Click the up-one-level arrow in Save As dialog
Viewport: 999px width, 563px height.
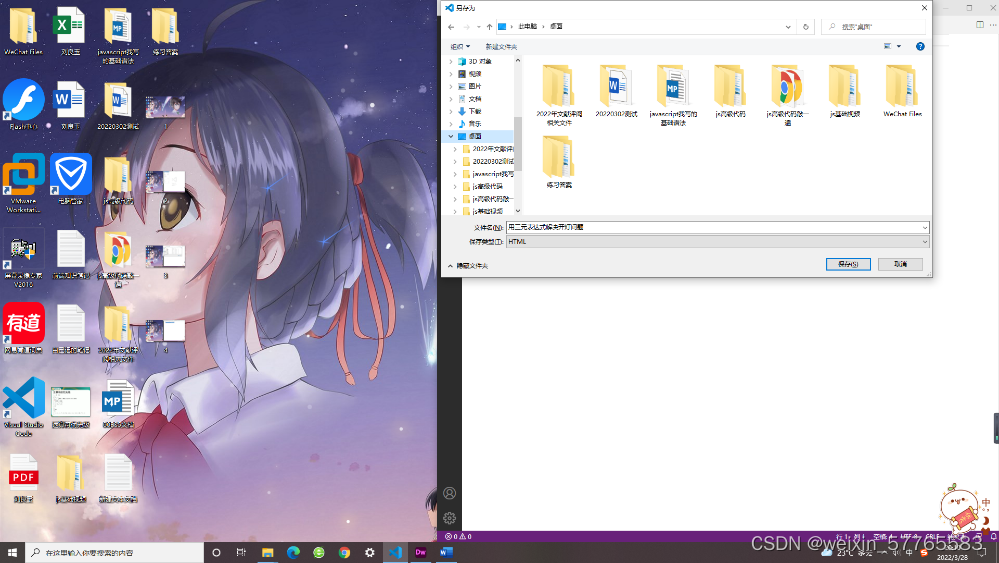pyautogui.click(x=489, y=27)
